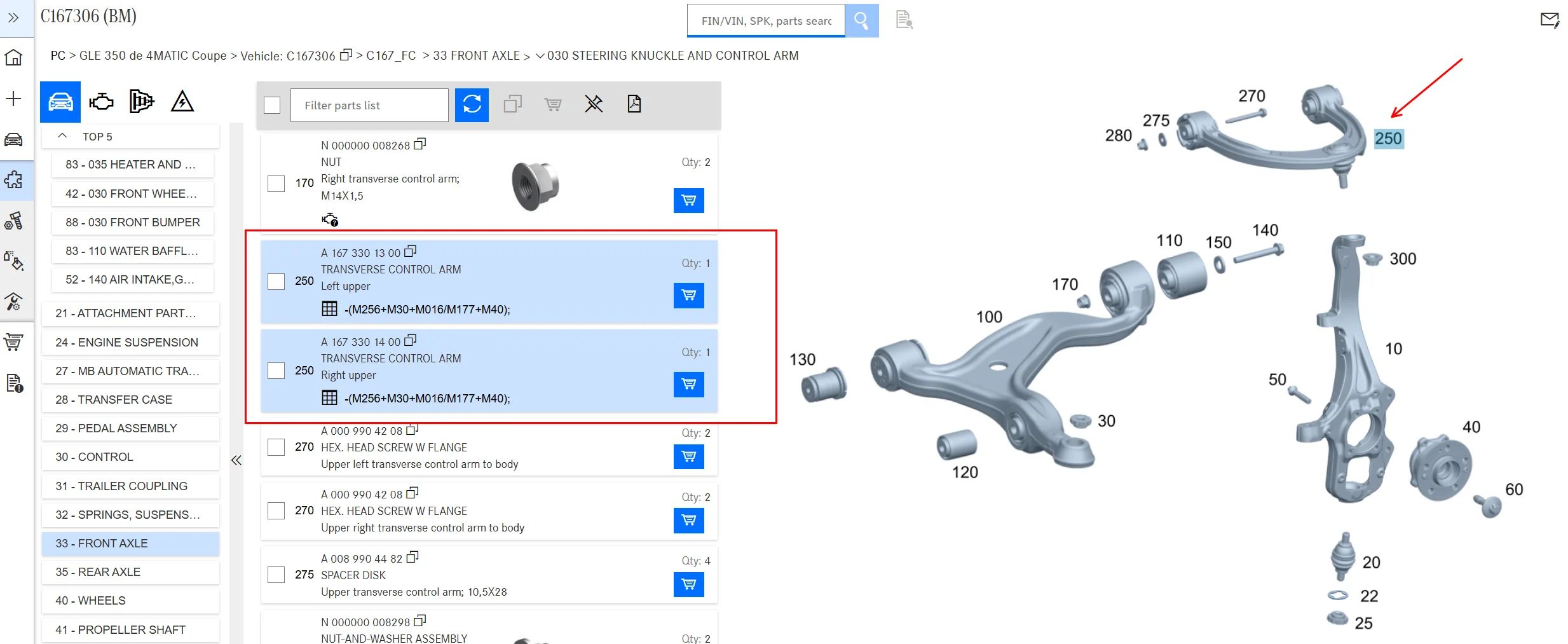Screen dimensions: 1568x644
Task: Add SPACER DISK to cart
Action: click(x=689, y=584)
